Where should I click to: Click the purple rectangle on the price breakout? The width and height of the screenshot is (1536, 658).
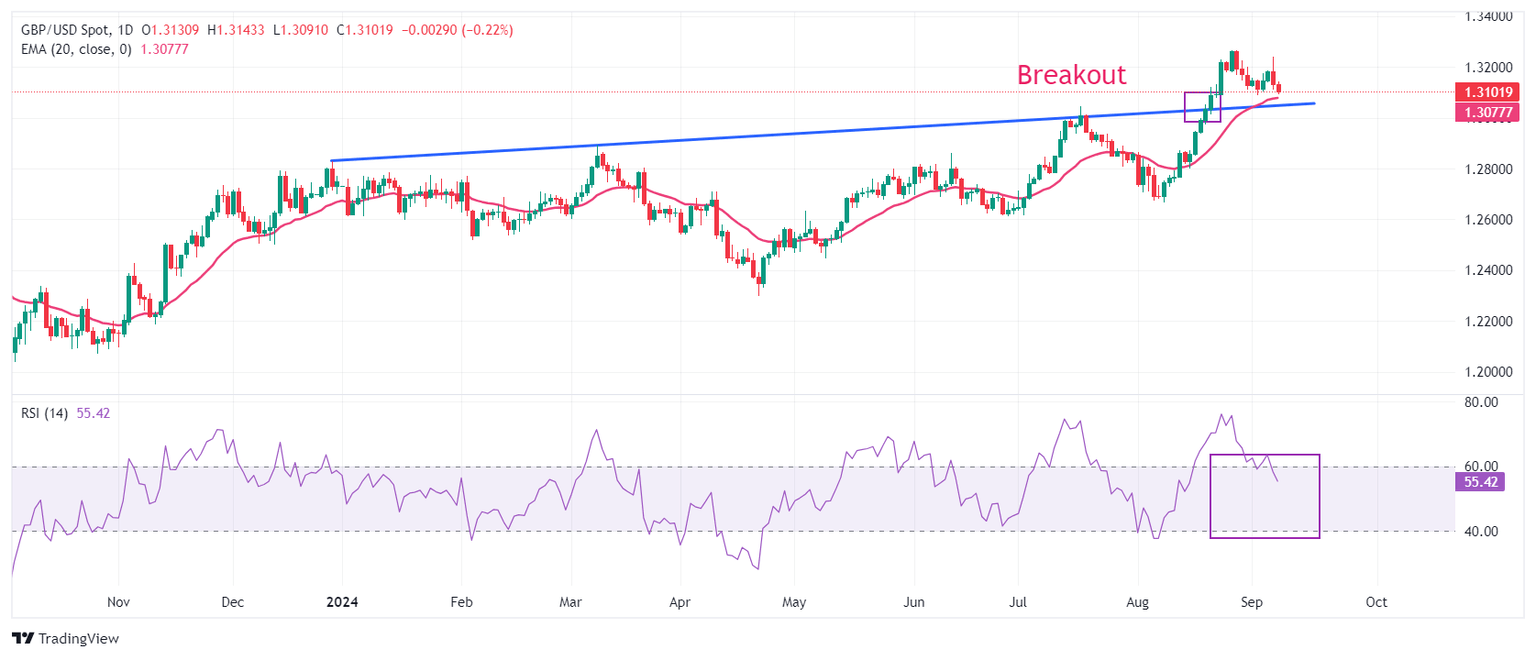[1202, 107]
